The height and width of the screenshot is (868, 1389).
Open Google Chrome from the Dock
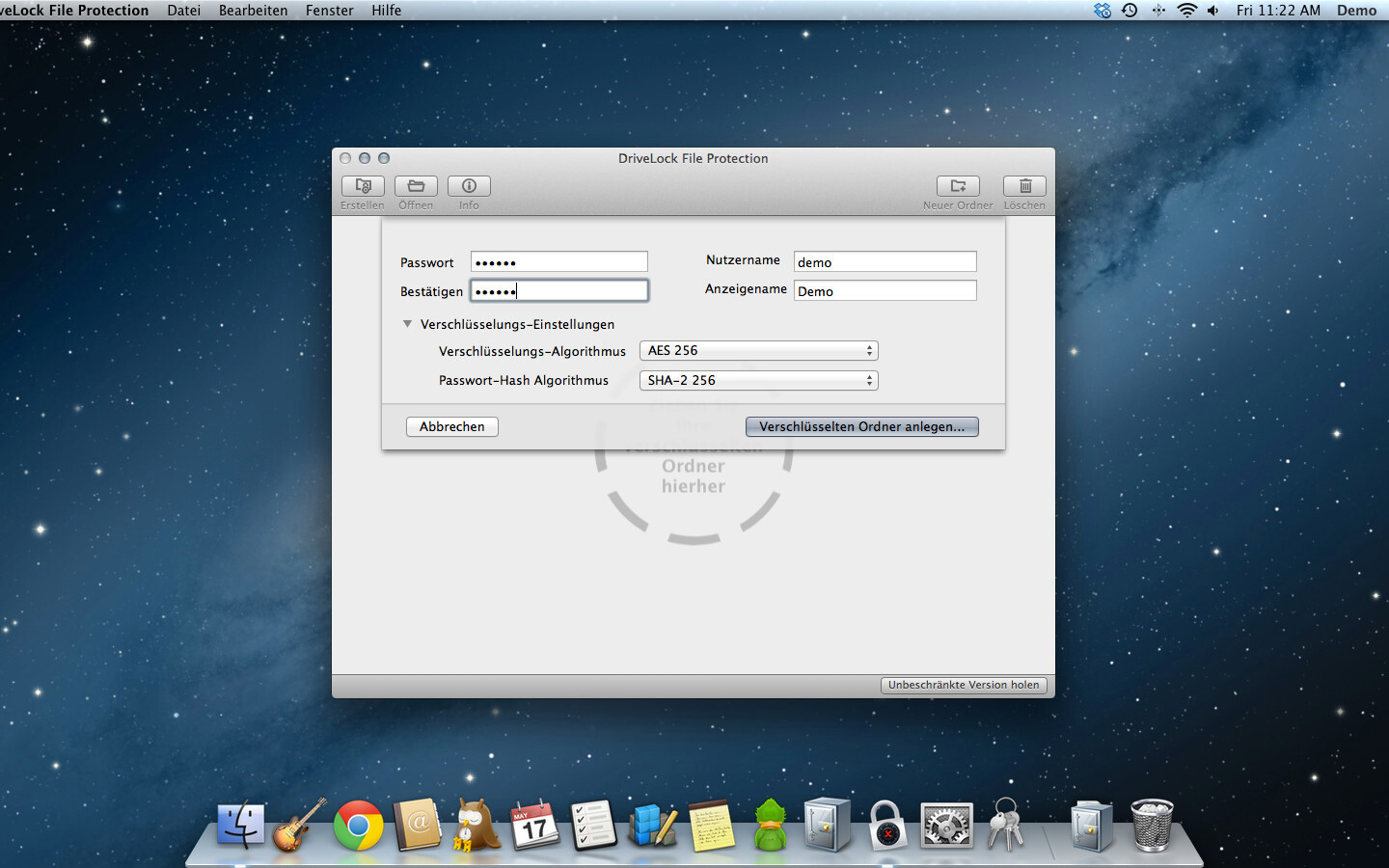click(358, 826)
